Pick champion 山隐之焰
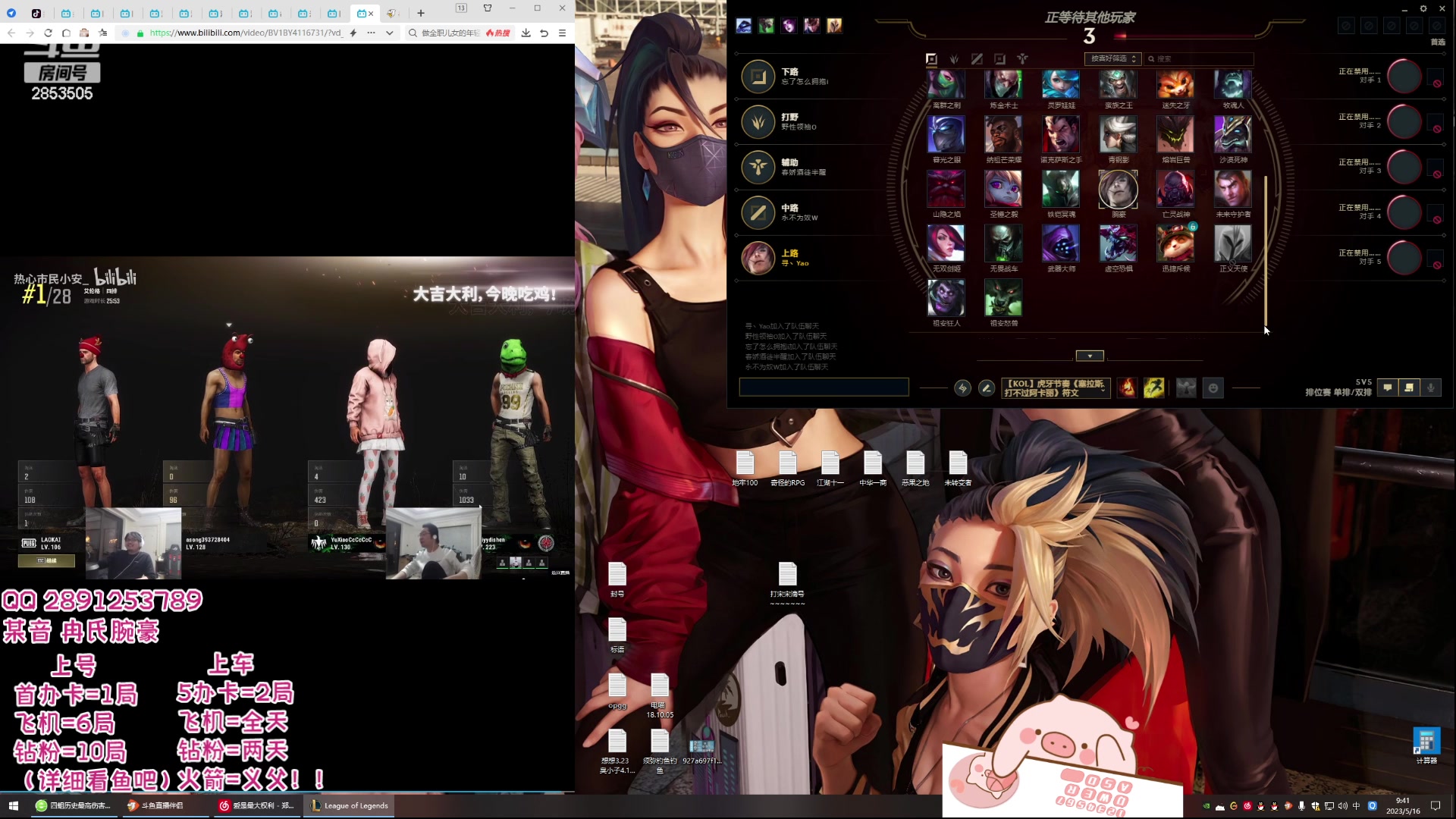 pos(946,189)
